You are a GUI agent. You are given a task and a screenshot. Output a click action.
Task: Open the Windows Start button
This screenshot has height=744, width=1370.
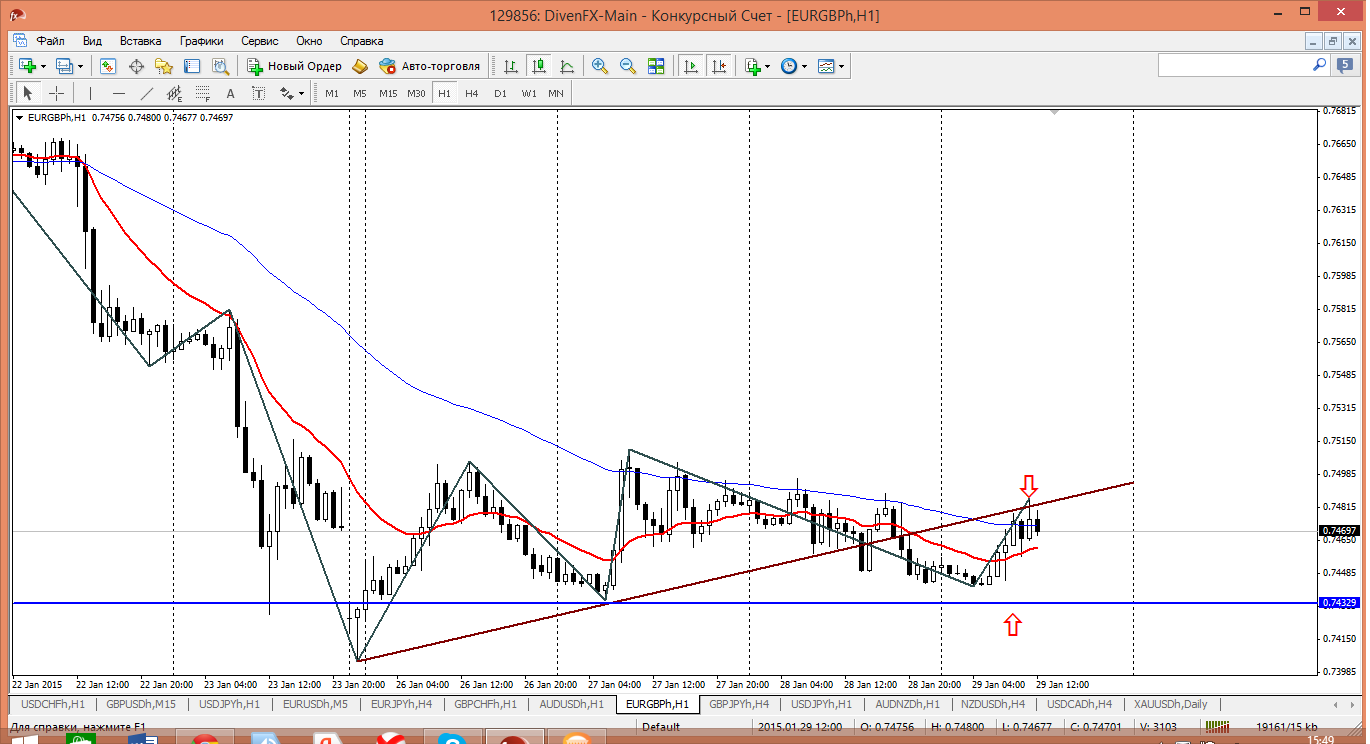pos(24,741)
